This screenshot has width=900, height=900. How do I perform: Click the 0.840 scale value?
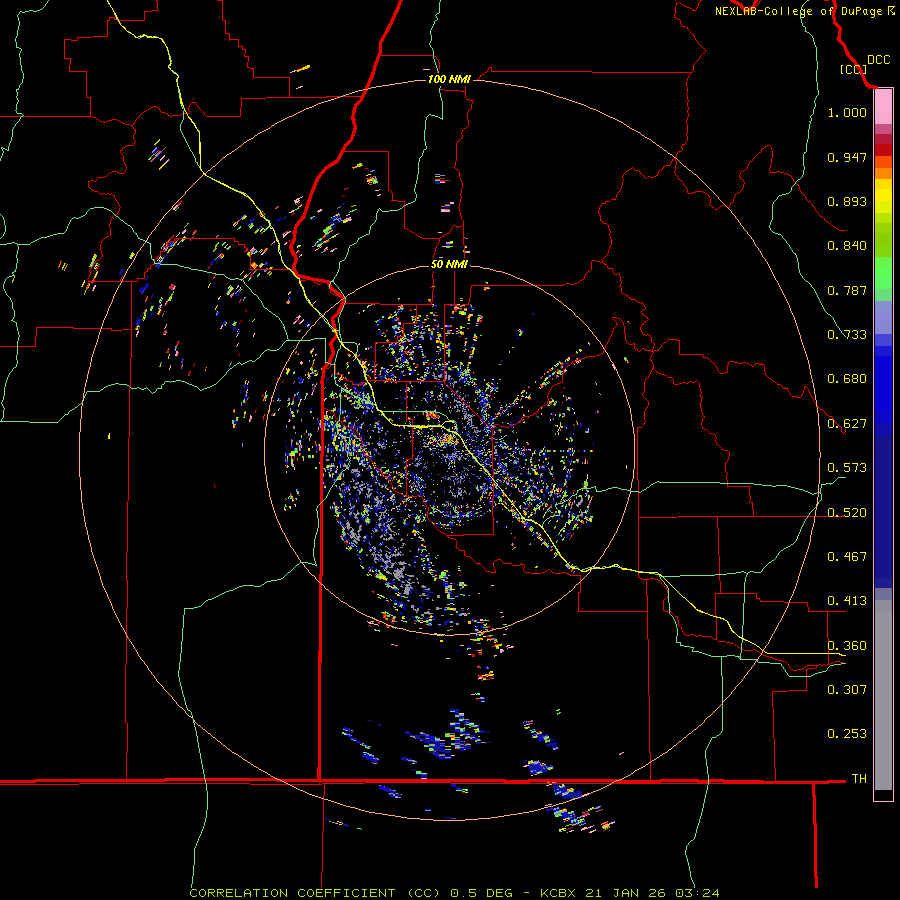coord(847,246)
